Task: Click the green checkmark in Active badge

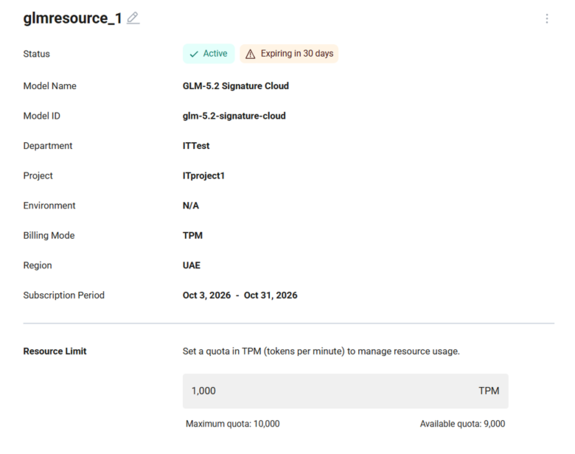Action: click(x=194, y=54)
